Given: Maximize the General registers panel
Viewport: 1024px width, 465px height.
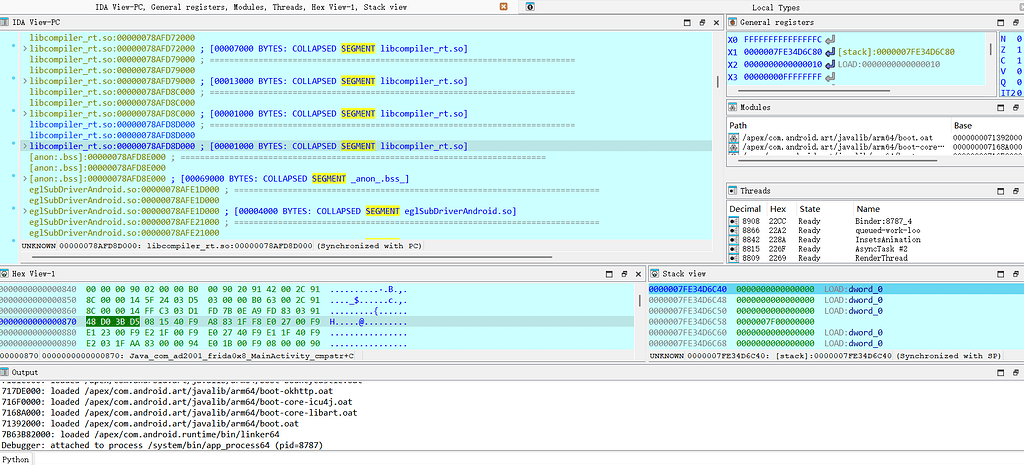Looking at the screenshot, I should (1000, 22).
